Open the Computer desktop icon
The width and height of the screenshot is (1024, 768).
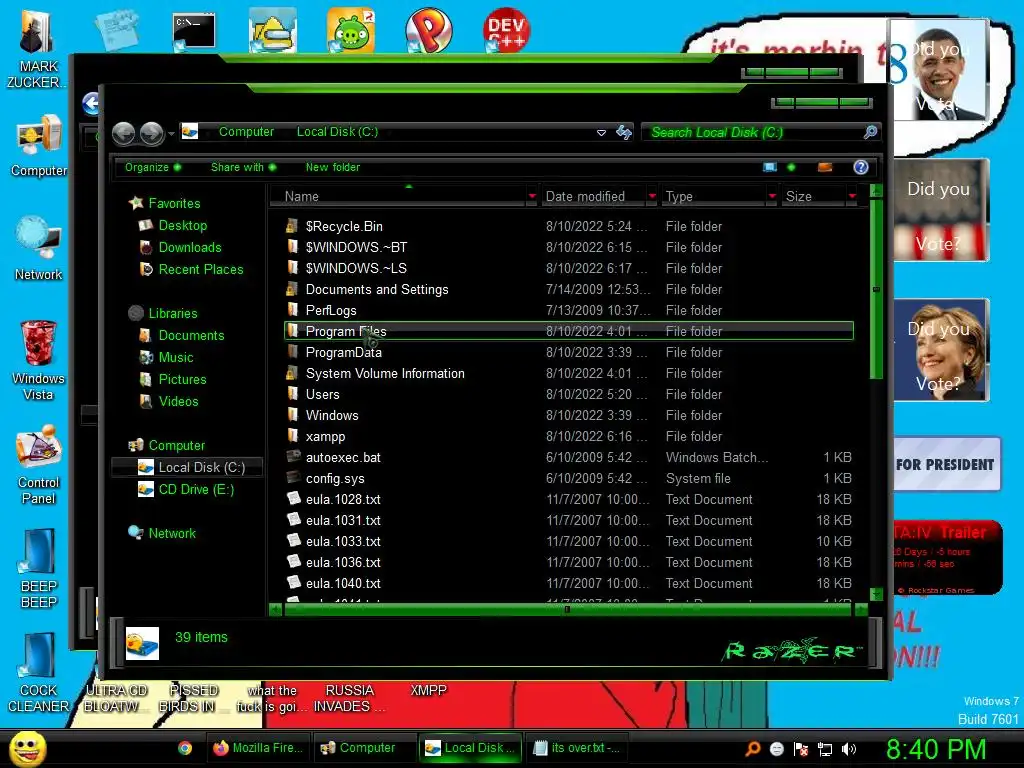click(39, 146)
